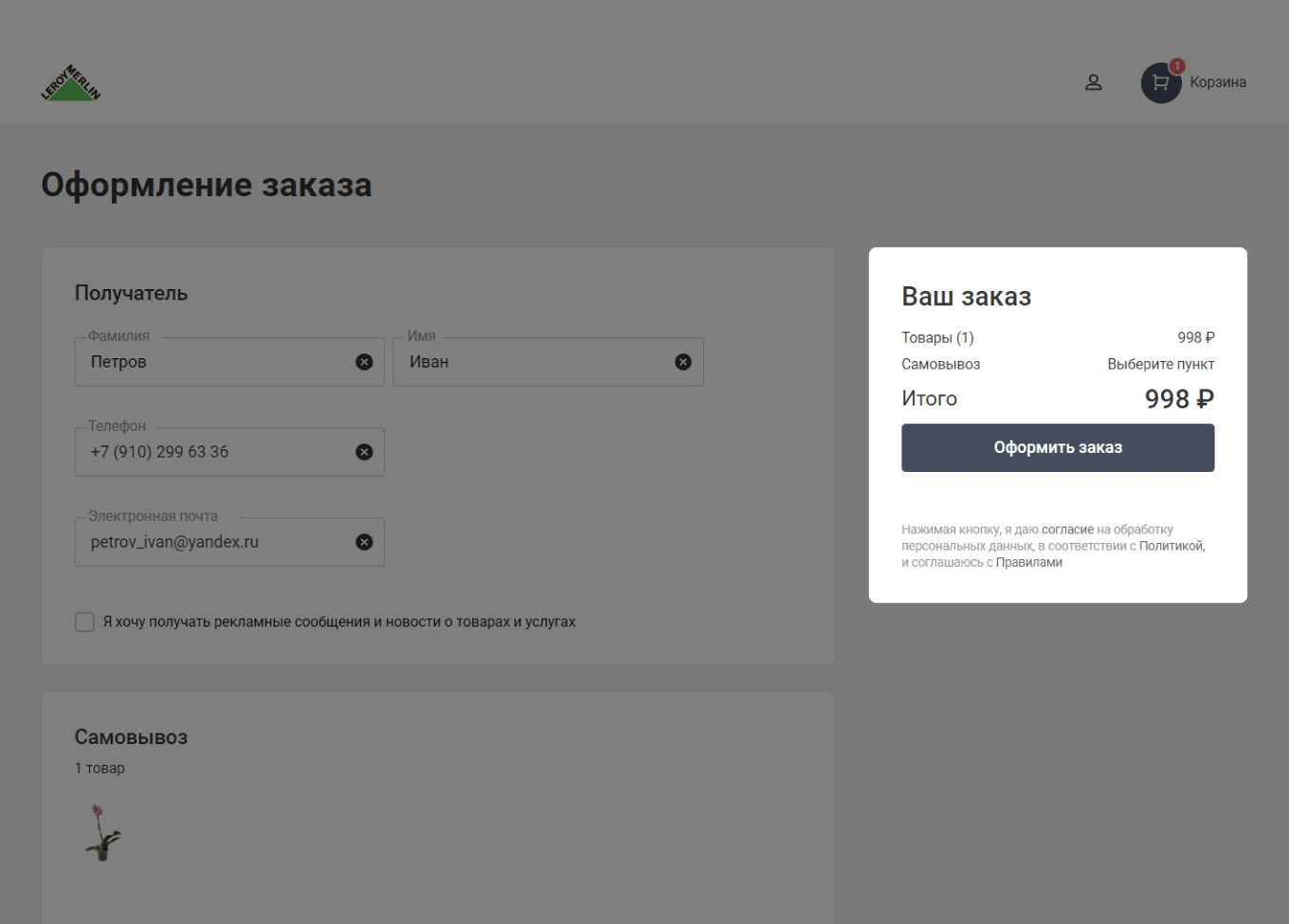Open the user profile icon

click(1095, 83)
